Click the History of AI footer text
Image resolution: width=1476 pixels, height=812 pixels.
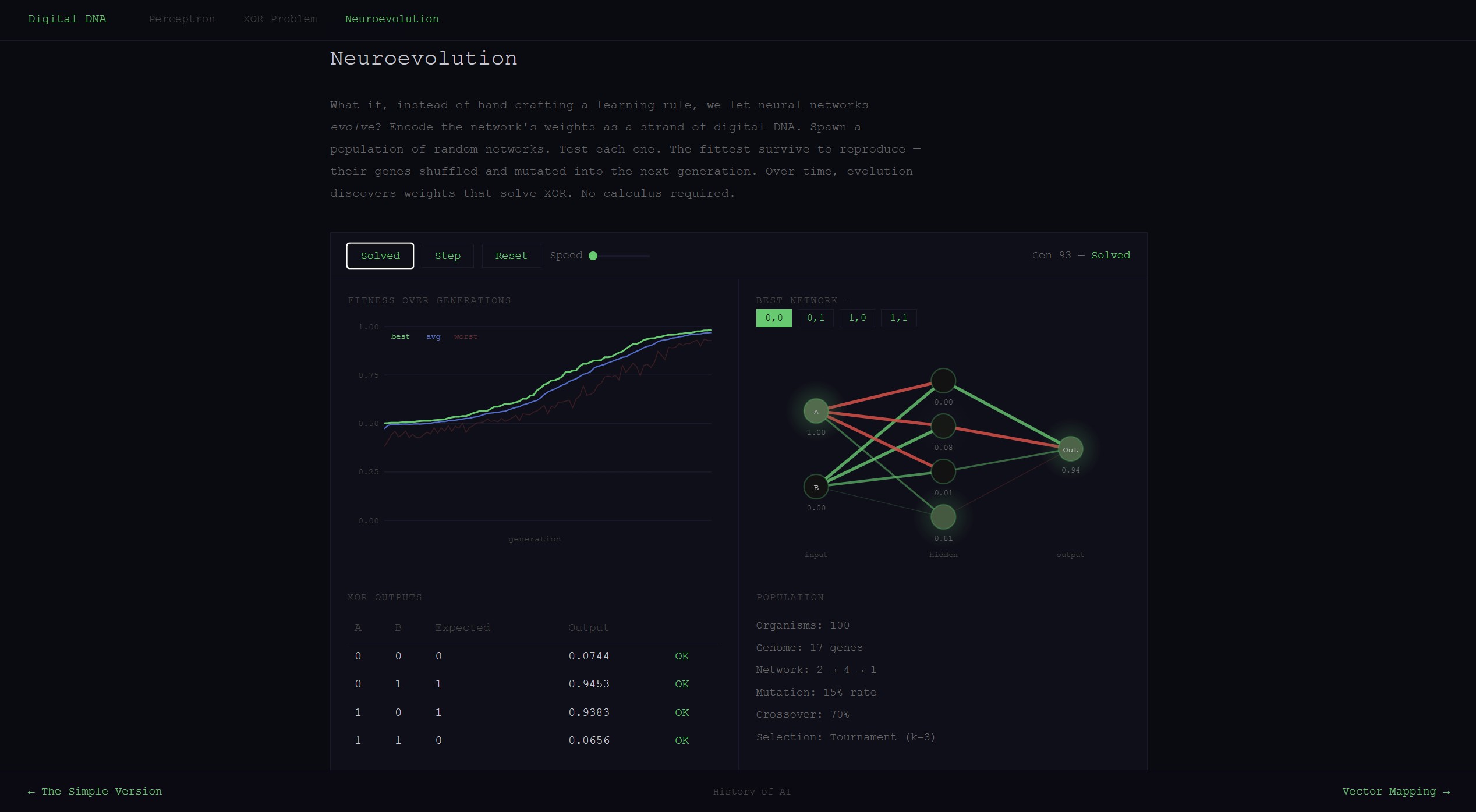click(751, 792)
